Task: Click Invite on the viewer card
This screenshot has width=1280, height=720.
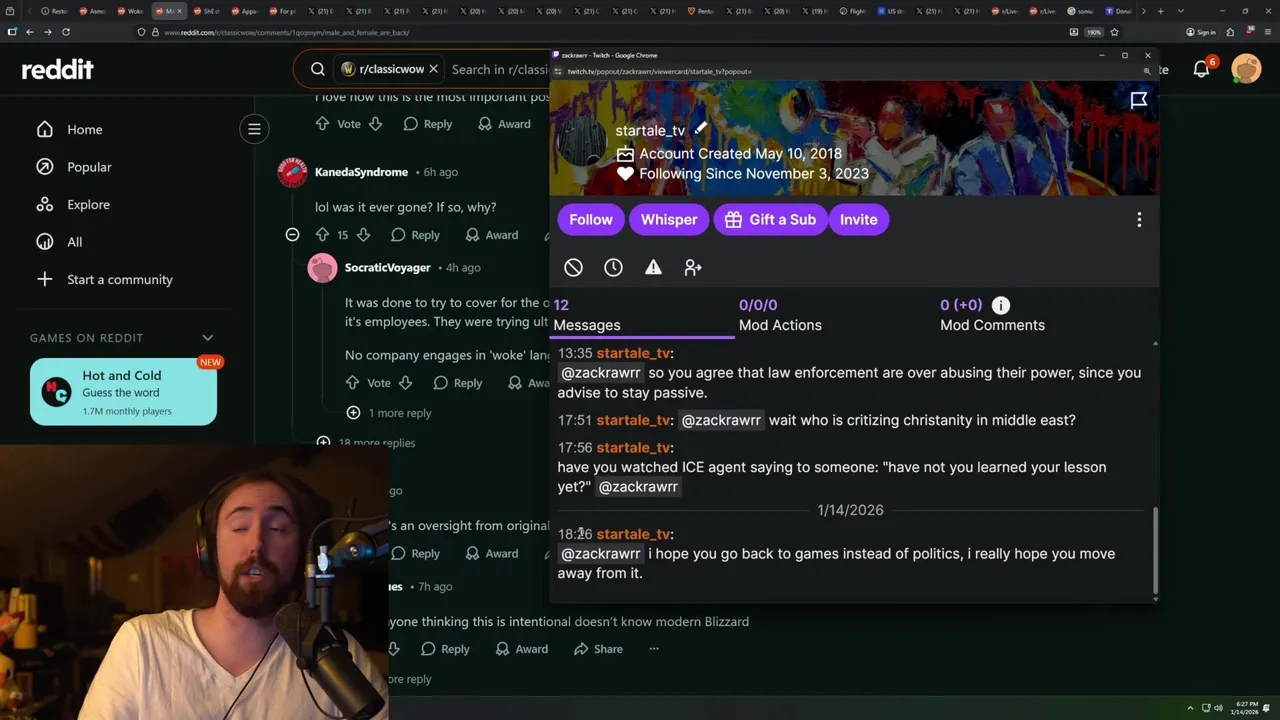Action: click(858, 220)
